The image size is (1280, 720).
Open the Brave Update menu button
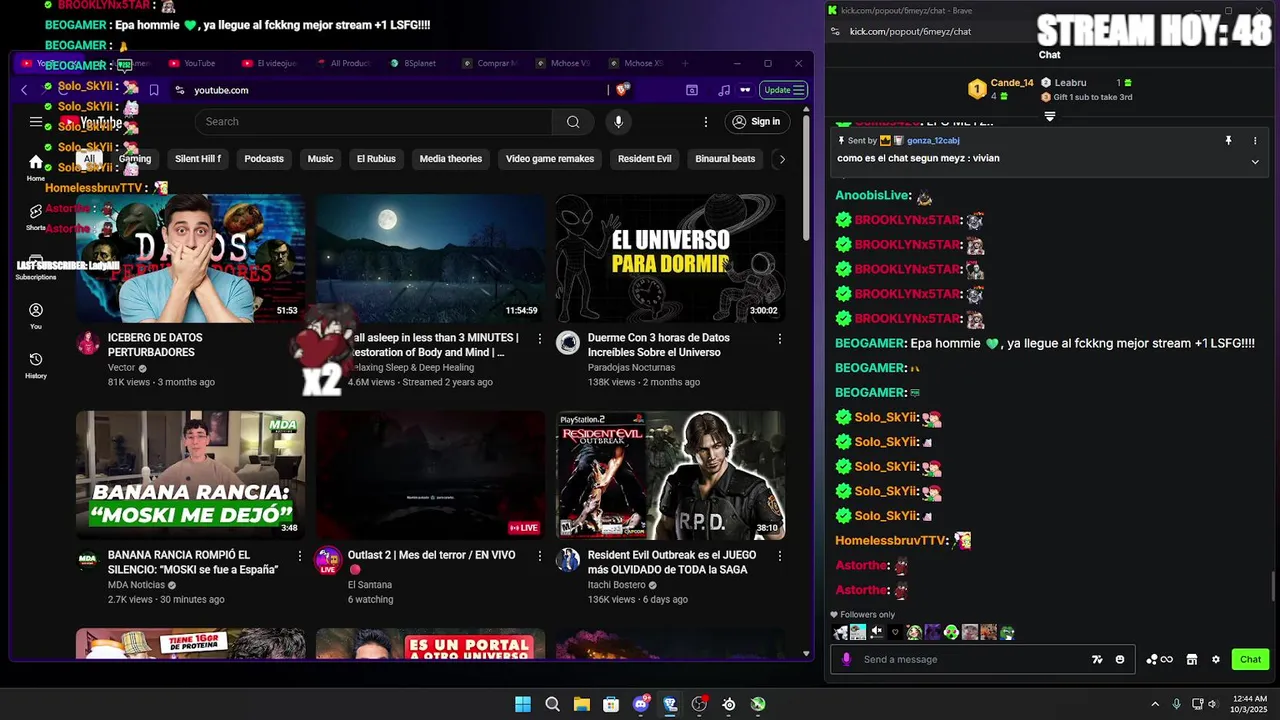pos(784,90)
